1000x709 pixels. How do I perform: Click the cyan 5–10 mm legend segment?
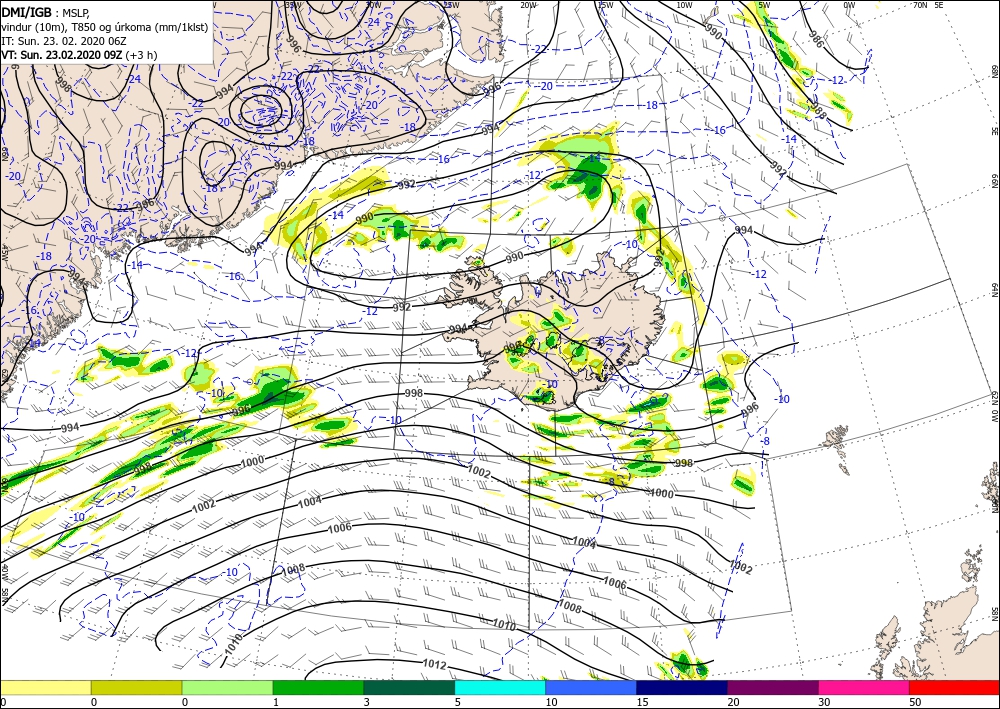(x=500, y=687)
